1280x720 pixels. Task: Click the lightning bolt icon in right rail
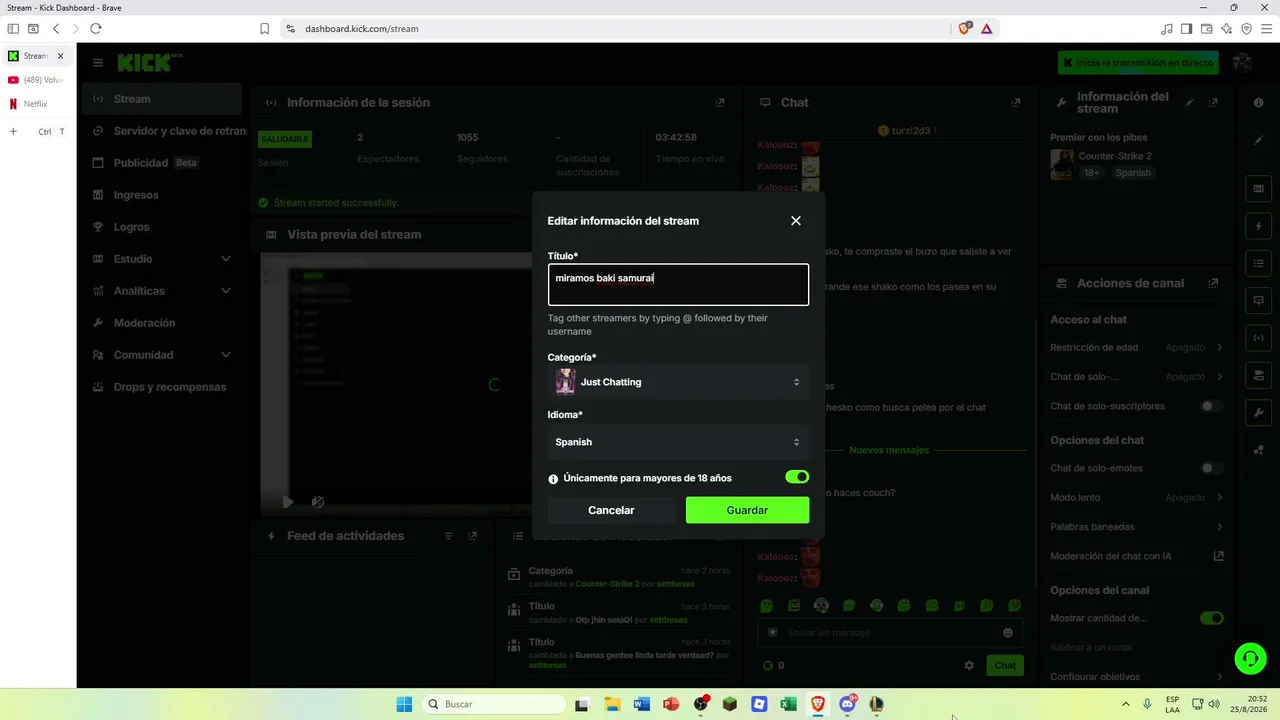[1258, 226]
